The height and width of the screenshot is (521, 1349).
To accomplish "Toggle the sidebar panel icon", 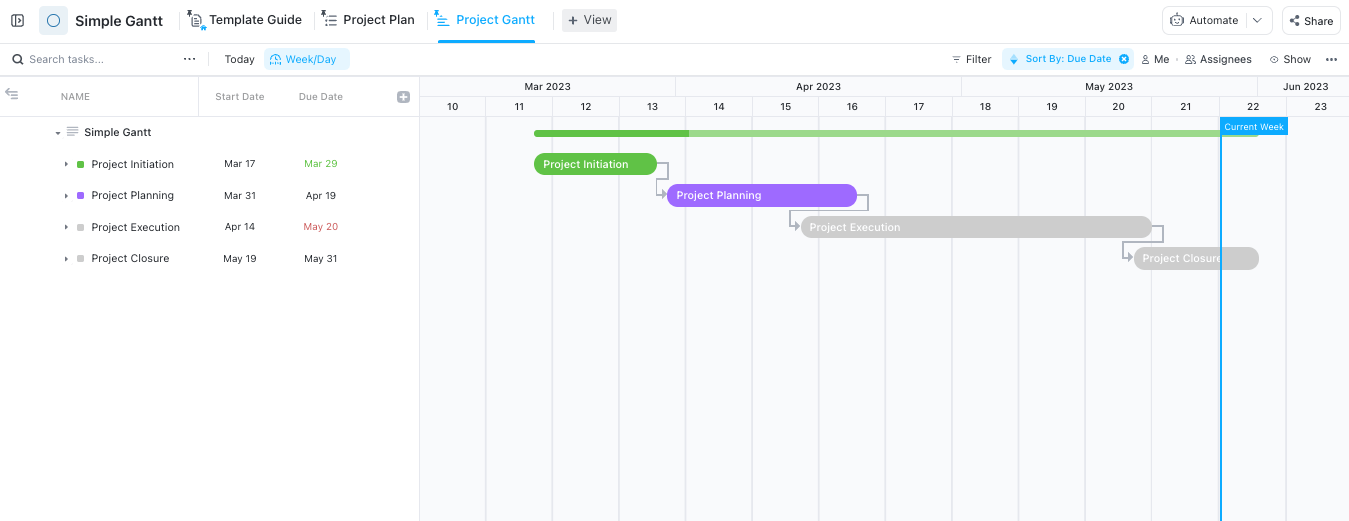I will (x=18, y=20).
